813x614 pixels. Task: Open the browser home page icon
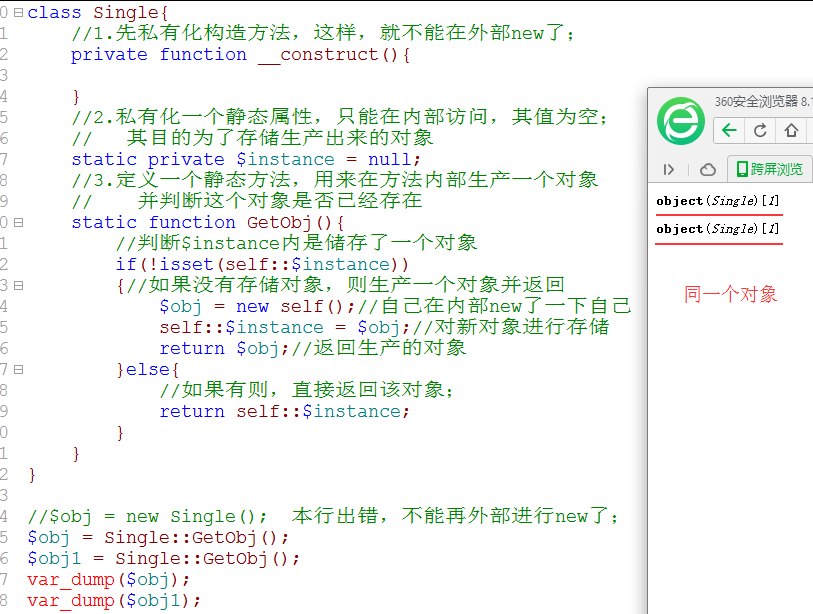[x=791, y=130]
